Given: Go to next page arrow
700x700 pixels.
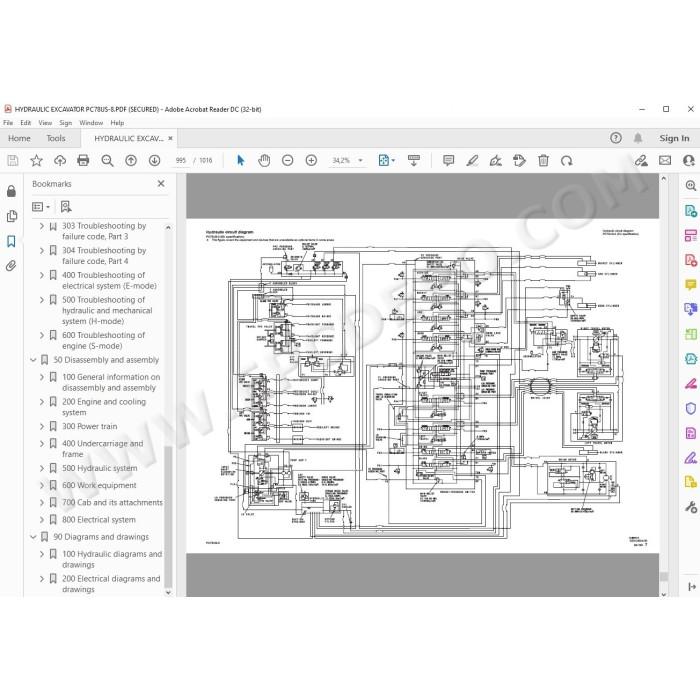Looking at the screenshot, I should (x=154, y=160).
